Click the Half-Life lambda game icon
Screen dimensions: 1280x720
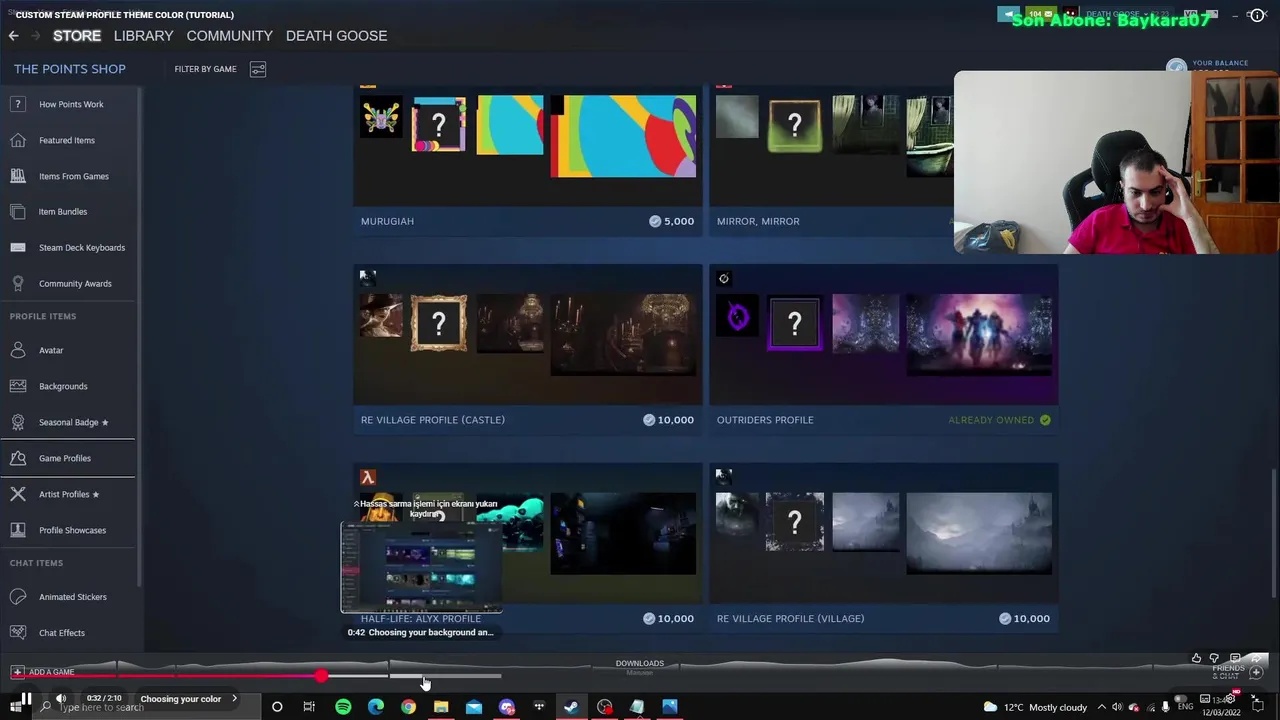(x=368, y=478)
